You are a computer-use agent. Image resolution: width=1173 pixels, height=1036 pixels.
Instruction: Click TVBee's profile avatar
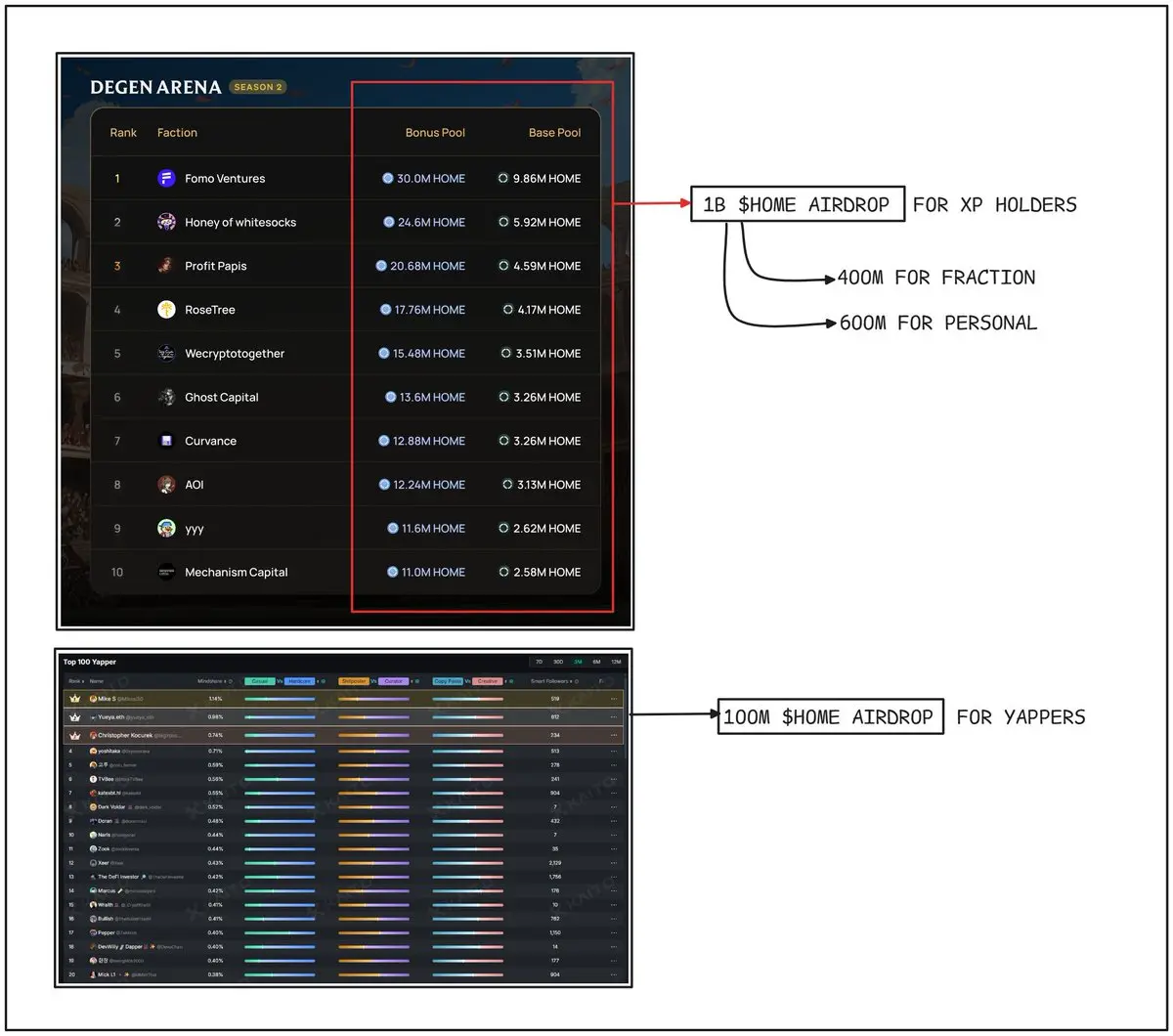tap(93, 779)
